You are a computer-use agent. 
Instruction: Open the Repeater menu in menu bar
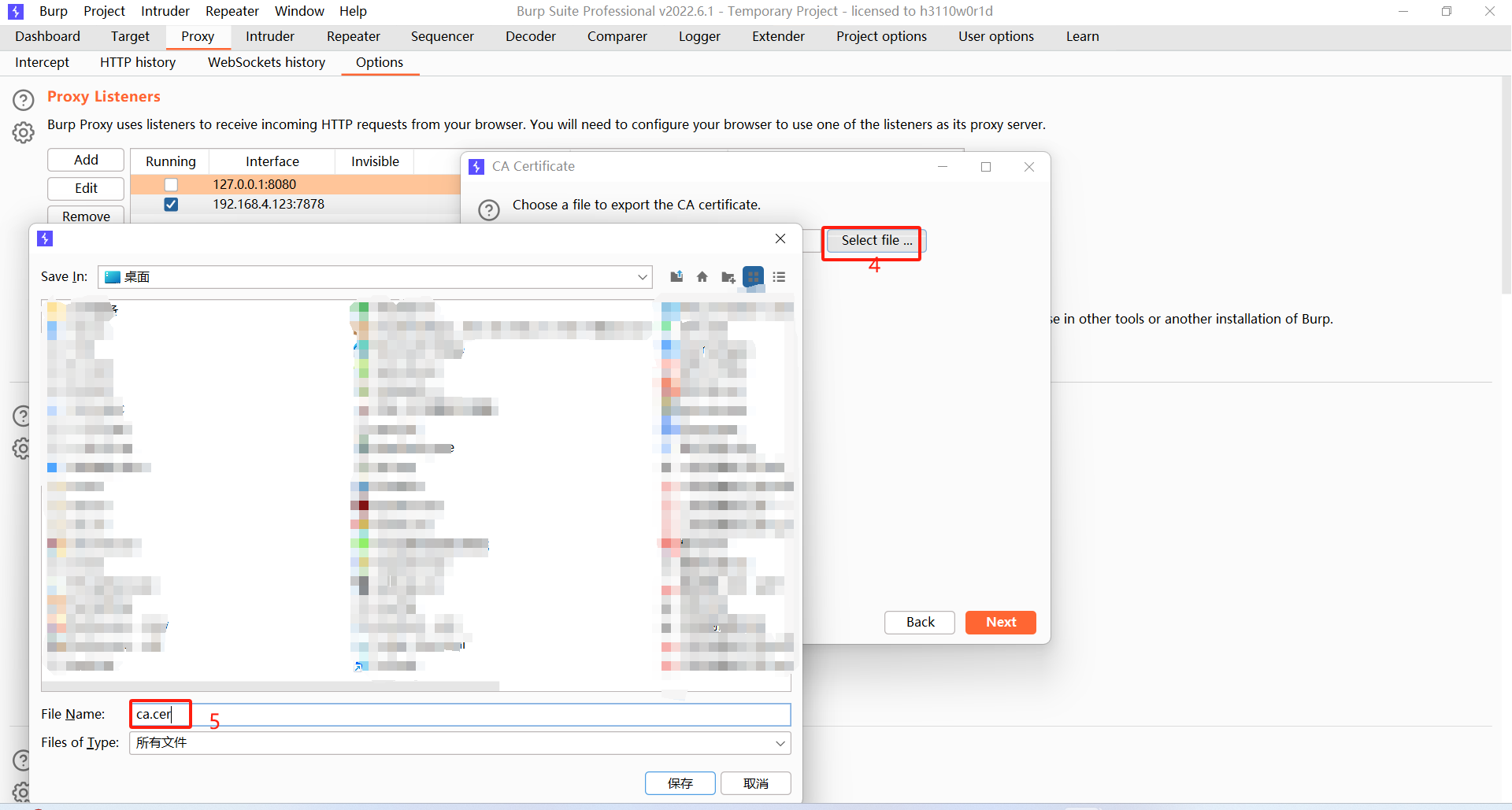click(x=232, y=11)
